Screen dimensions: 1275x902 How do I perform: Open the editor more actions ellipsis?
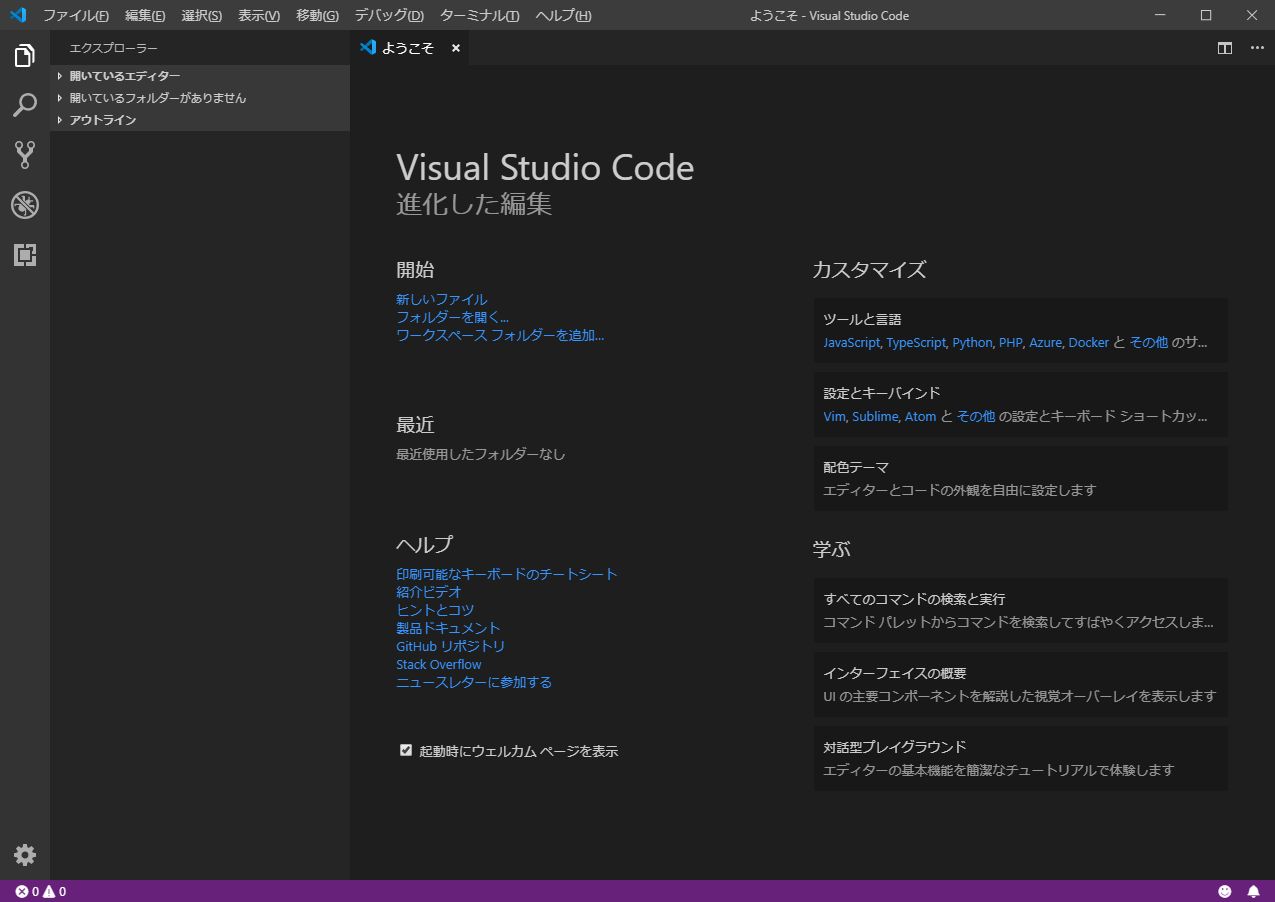(x=1257, y=48)
